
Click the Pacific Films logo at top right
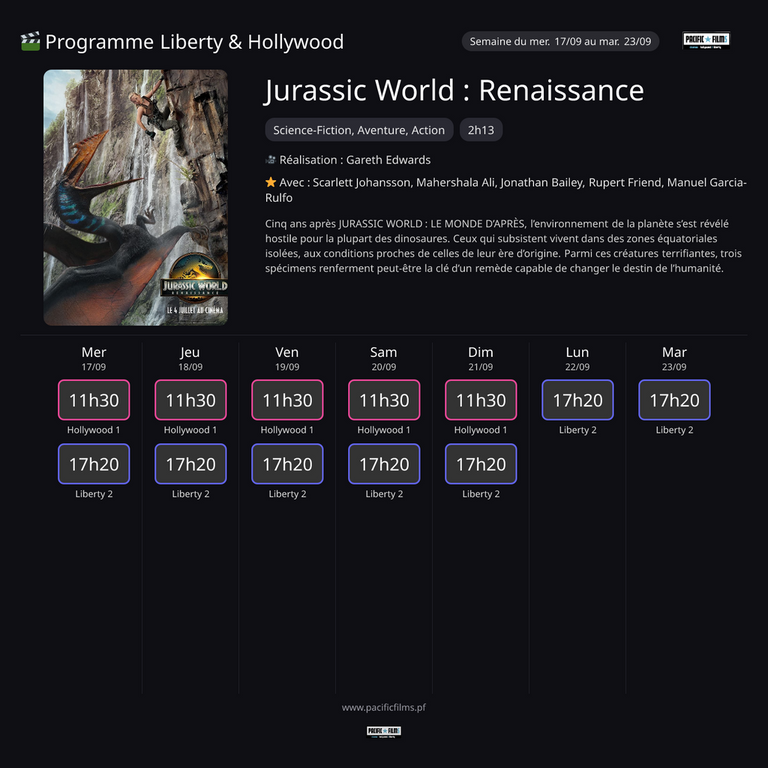[706, 41]
